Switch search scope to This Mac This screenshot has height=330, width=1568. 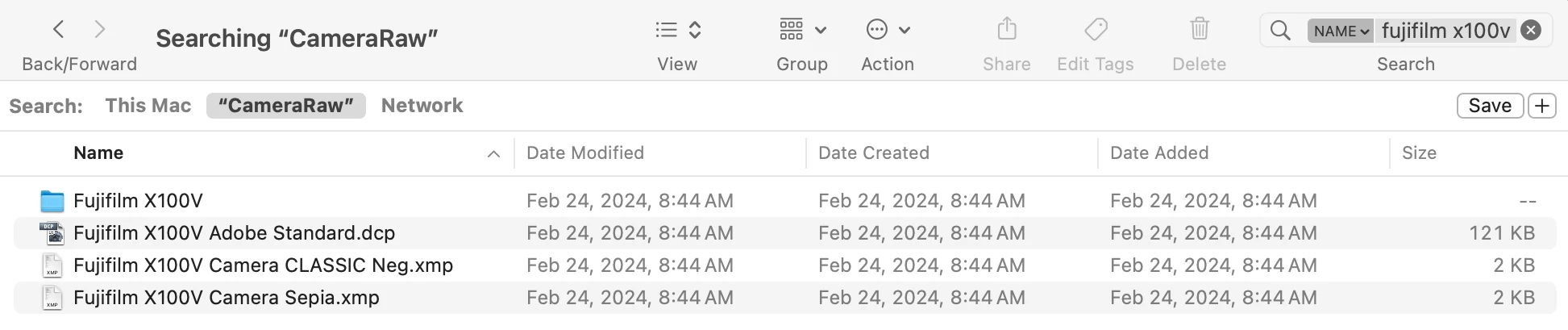click(x=148, y=106)
